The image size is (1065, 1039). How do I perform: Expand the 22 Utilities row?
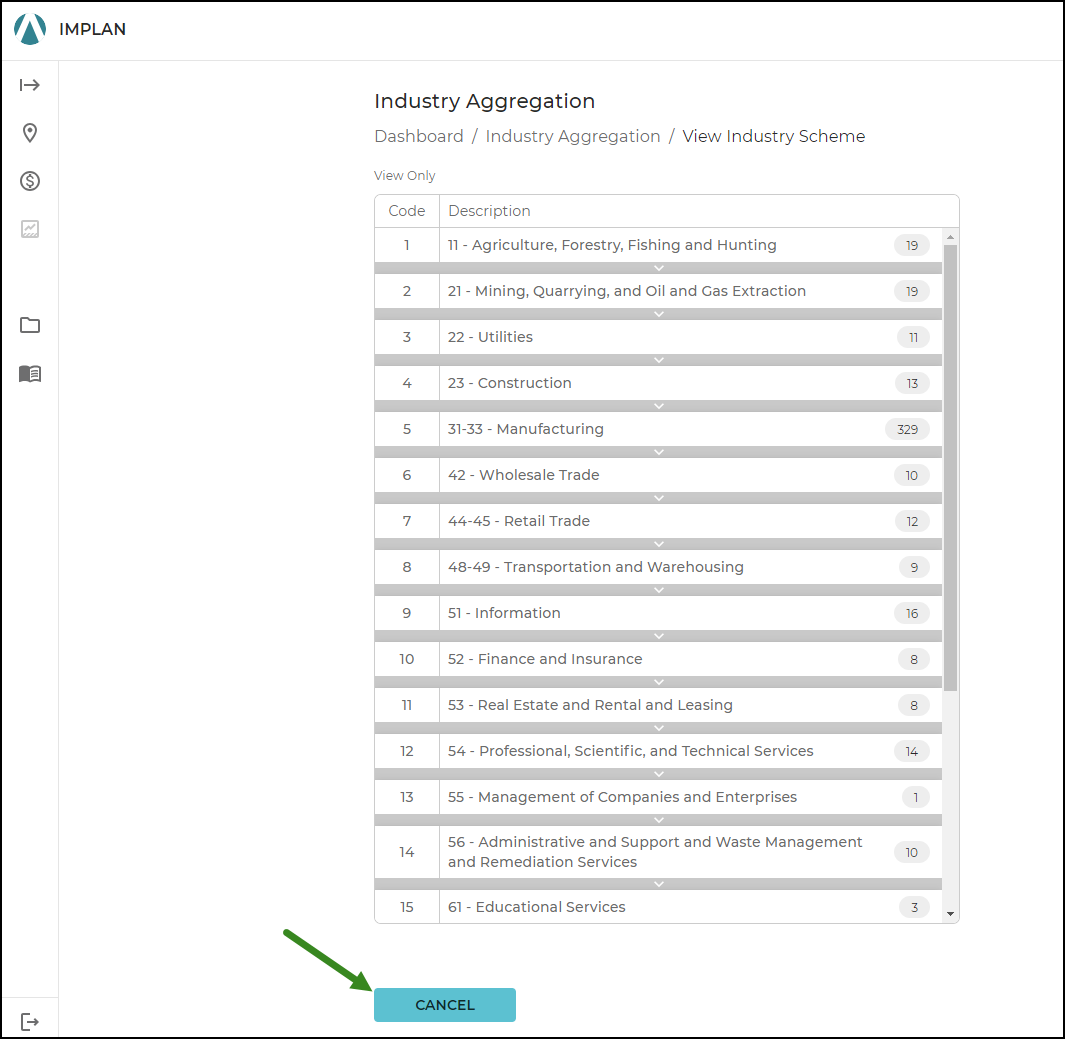[658, 360]
